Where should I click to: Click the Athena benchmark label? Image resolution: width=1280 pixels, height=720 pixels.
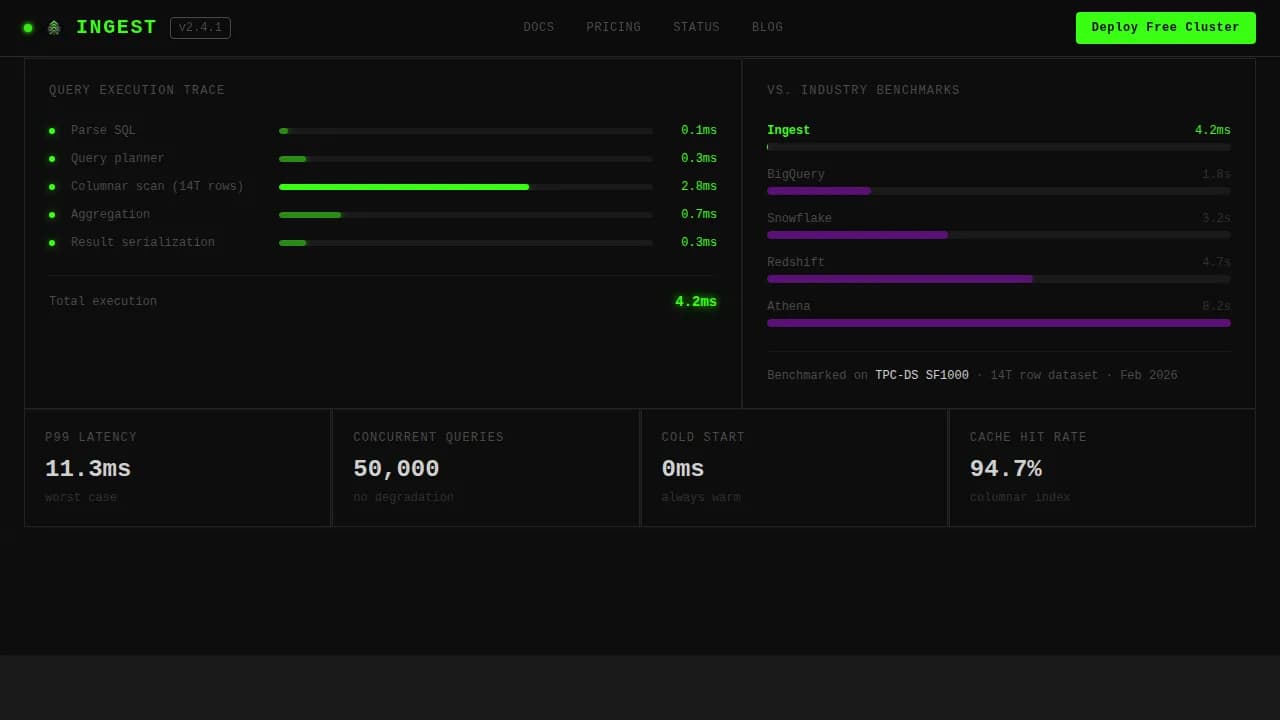pyautogui.click(x=789, y=307)
